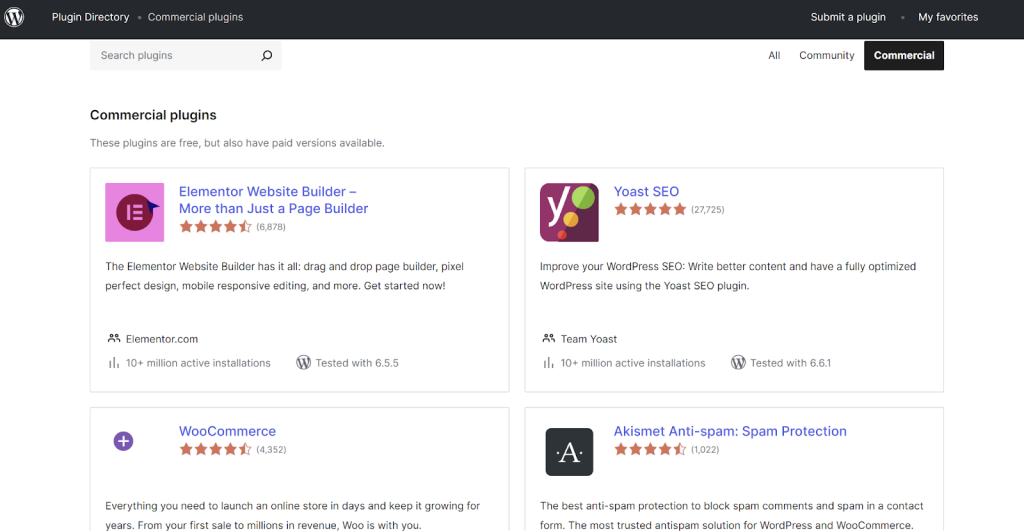Select the Commercial filter tab
1024x531 pixels.
point(904,56)
